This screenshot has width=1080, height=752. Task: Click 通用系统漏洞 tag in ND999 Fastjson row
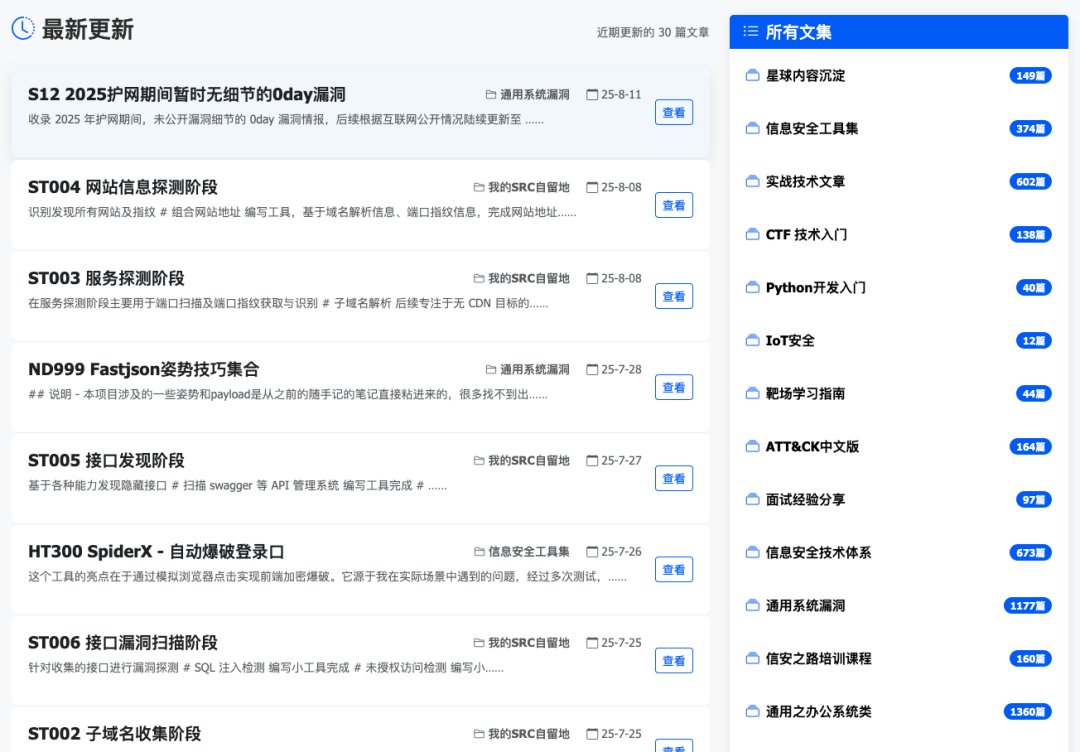point(534,370)
